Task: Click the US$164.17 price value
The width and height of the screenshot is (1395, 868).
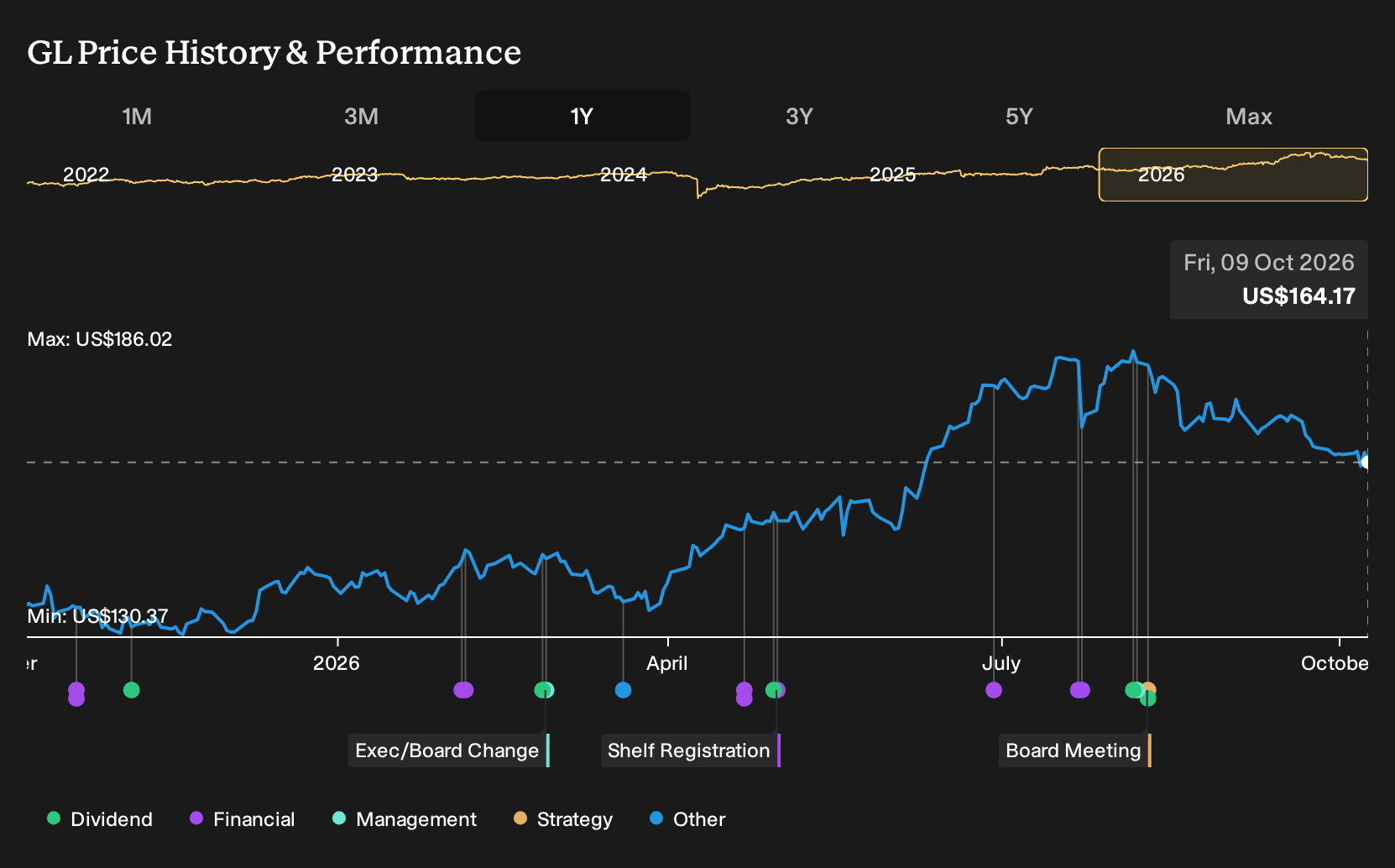Action: click(x=1298, y=296)
